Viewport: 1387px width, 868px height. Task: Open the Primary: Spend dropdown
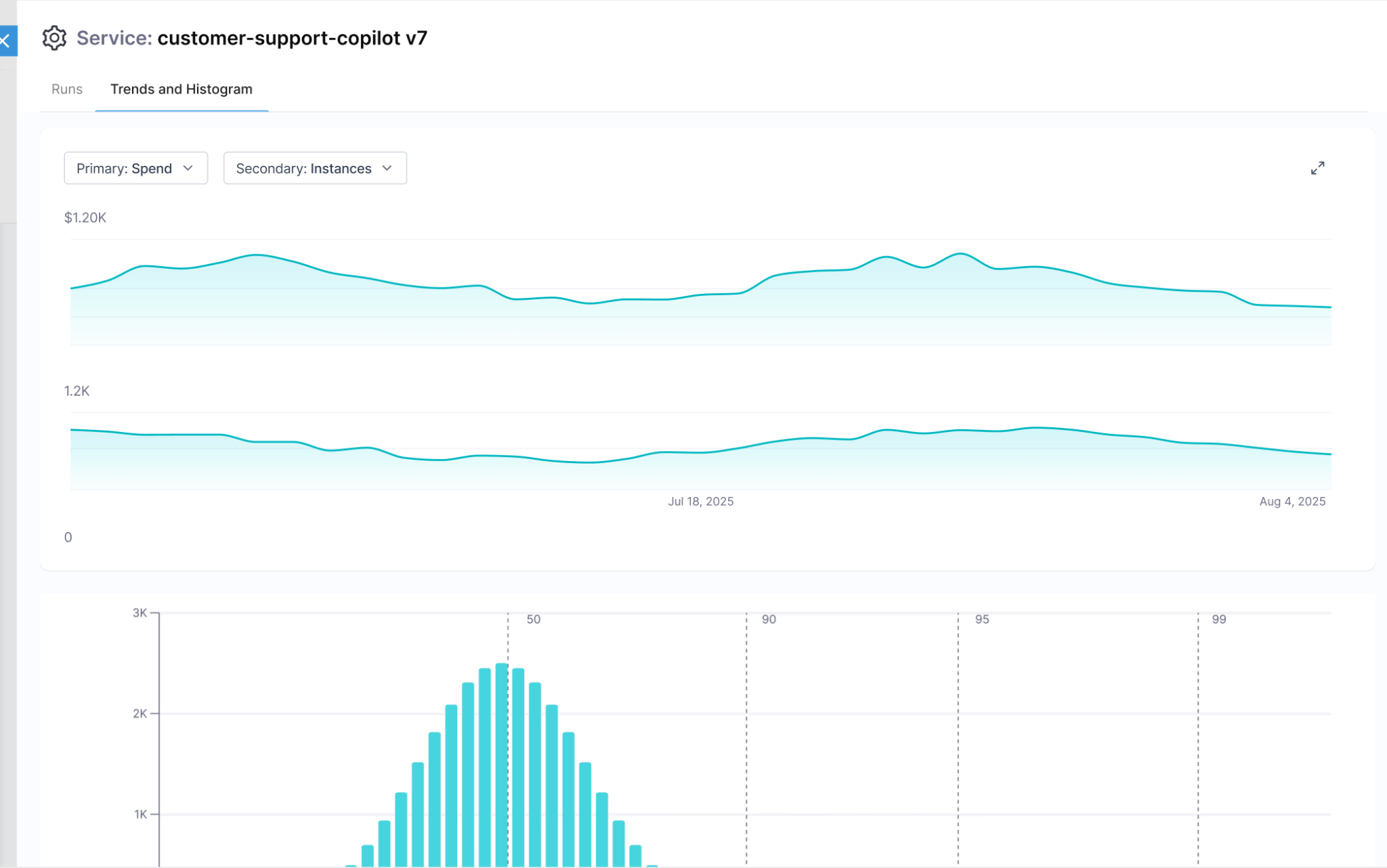135,168
